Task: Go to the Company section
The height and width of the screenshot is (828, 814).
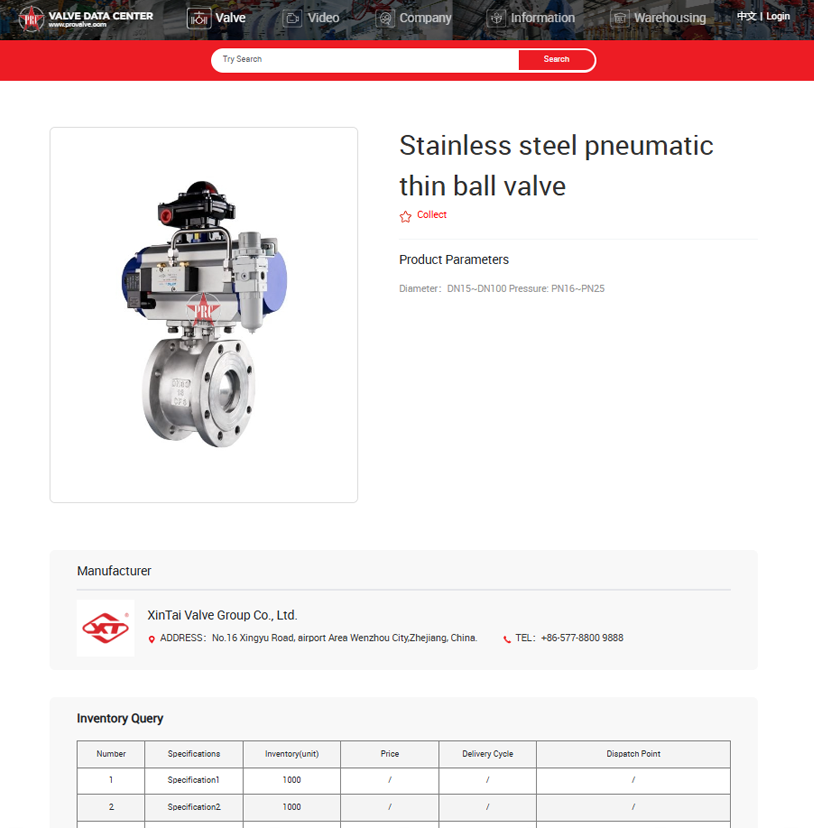Action: [x=425, y=18]
